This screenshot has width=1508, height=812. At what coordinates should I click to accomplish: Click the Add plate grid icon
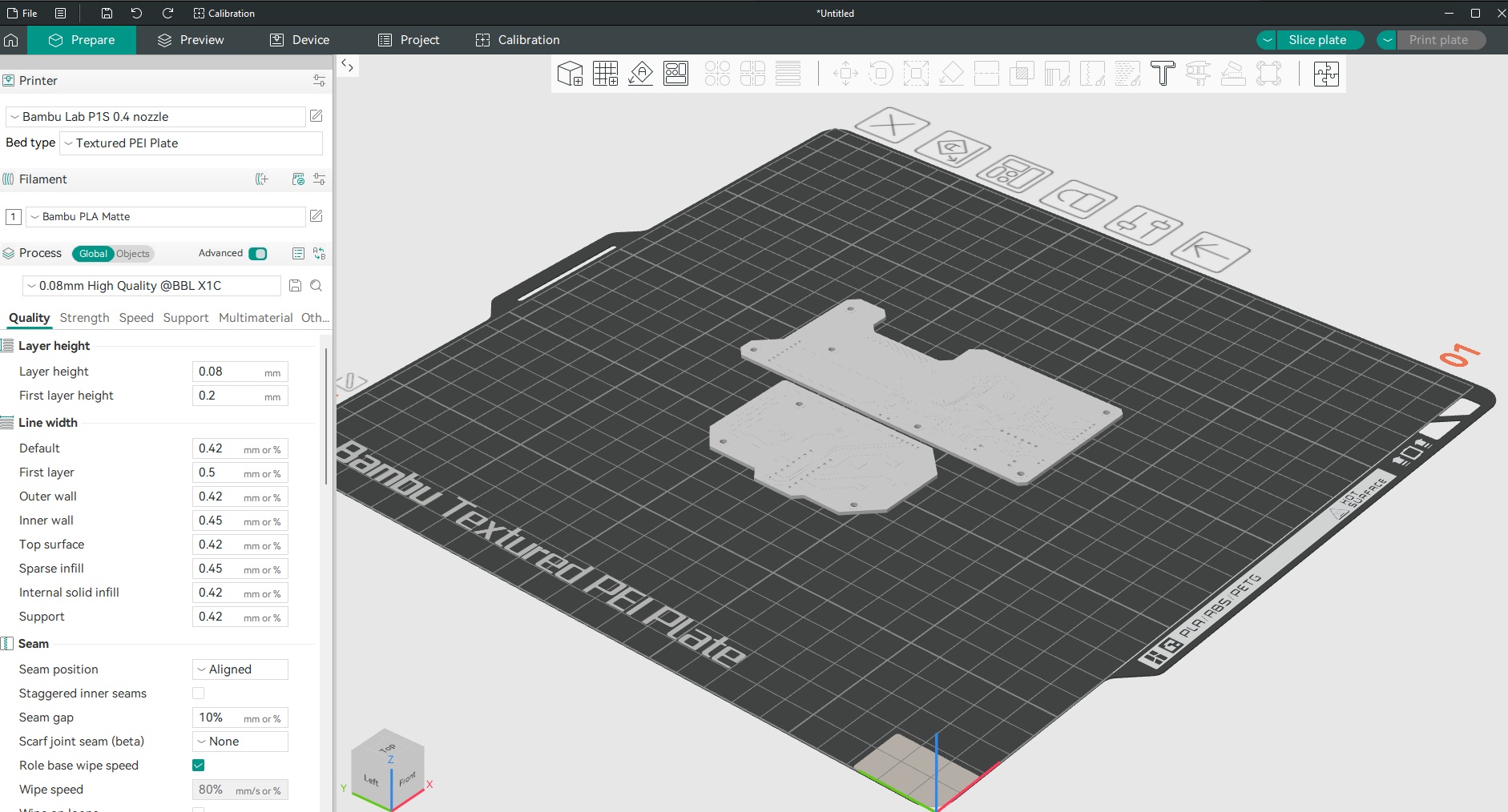pyautogui.click(x=605, y=74)
